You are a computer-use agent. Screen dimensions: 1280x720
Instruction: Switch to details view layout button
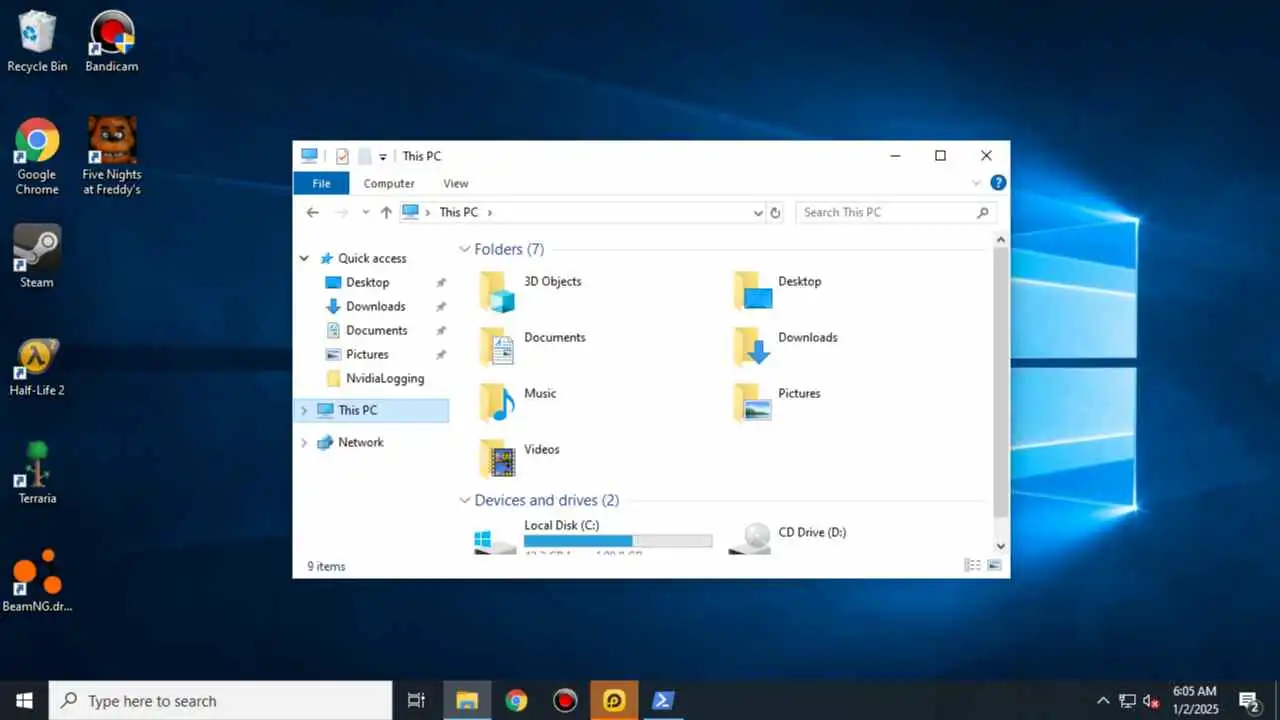click(972, 565)
